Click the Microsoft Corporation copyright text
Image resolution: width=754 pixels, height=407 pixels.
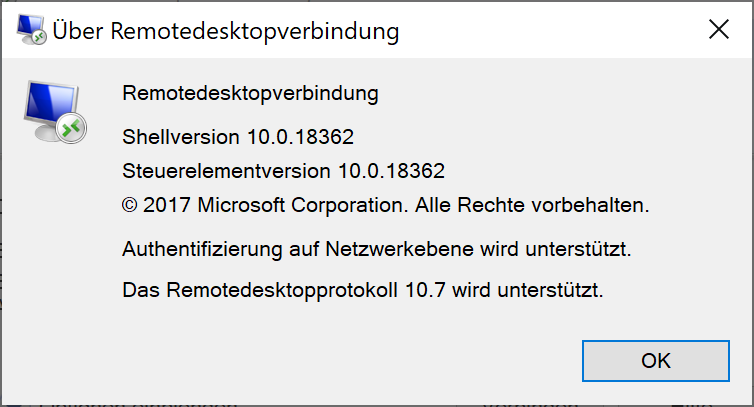pos(386,205)
